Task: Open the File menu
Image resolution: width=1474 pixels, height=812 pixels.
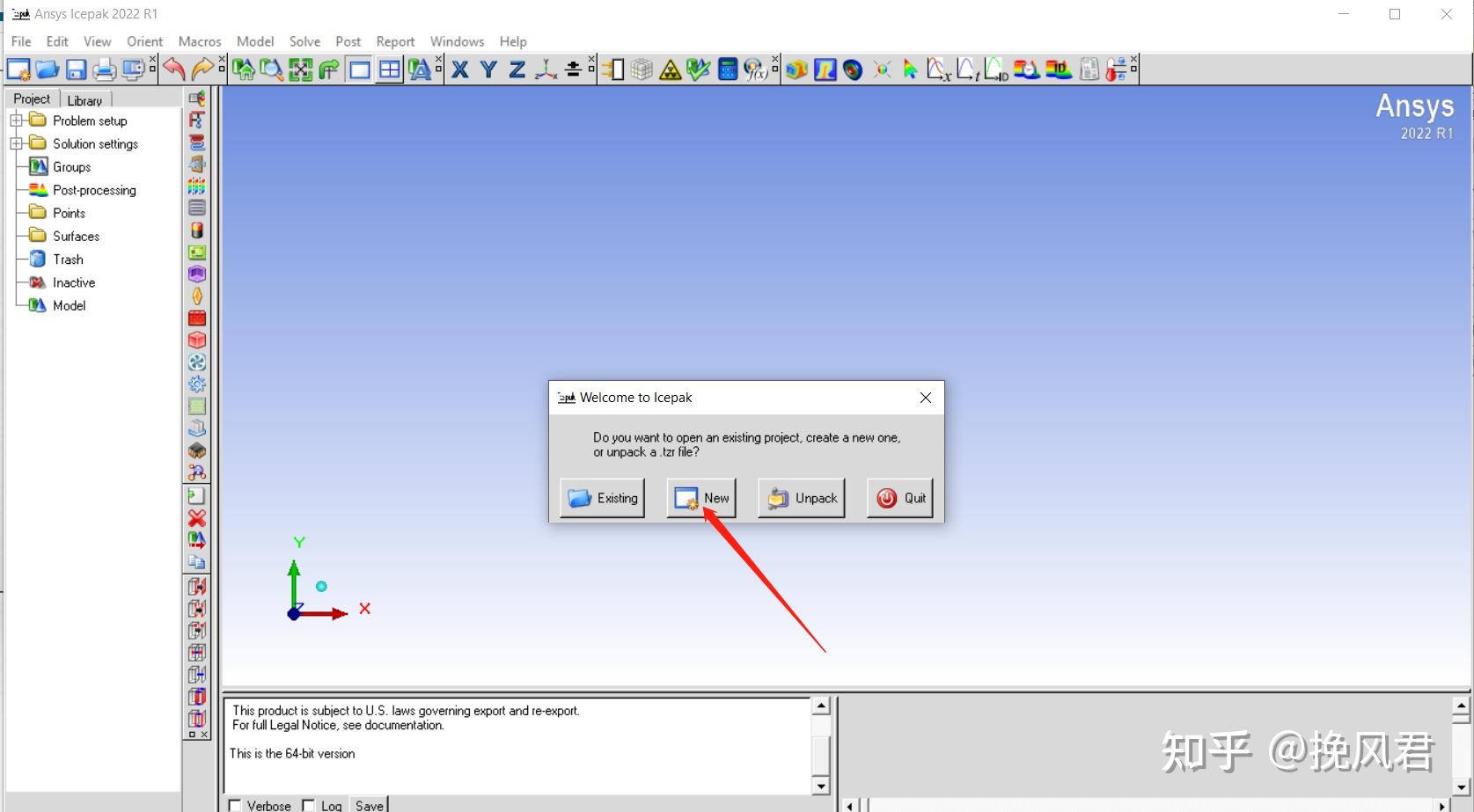Action: (21, 41)
